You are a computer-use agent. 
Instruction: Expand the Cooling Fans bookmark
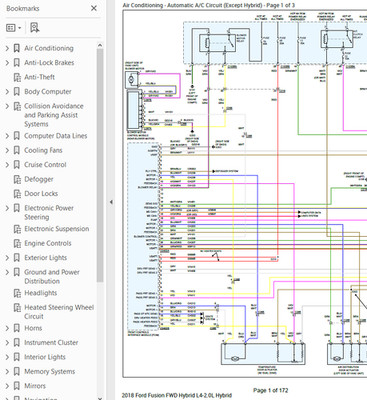[7, 150]
